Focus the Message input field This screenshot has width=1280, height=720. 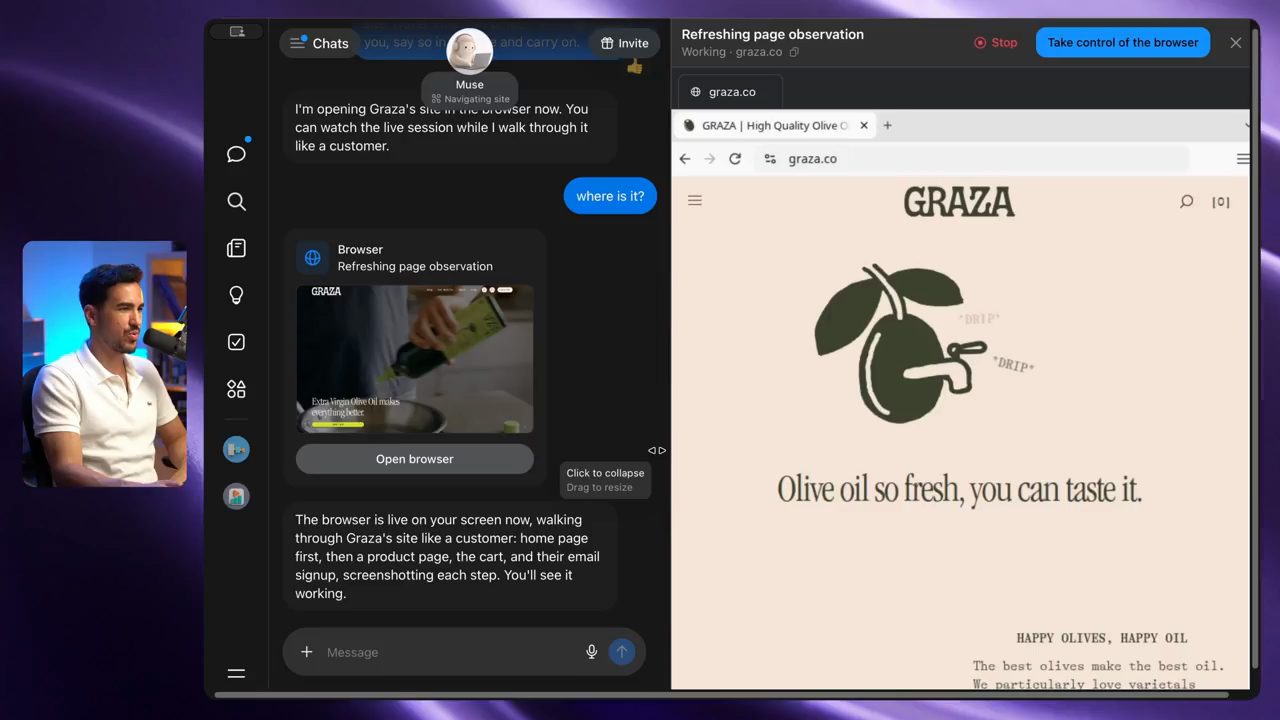(450, 652)
